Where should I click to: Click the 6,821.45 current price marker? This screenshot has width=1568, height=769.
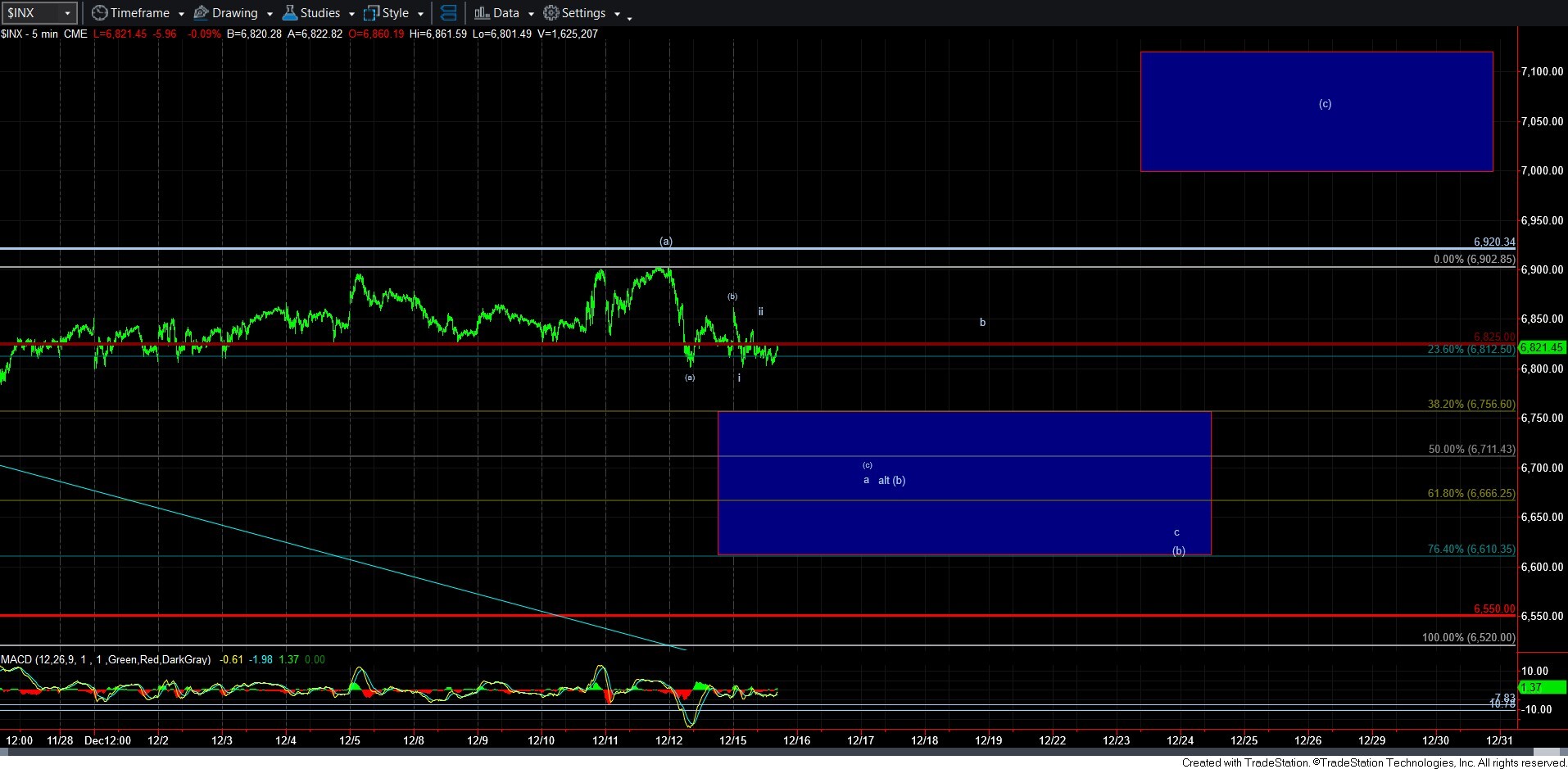point(1541,347)
